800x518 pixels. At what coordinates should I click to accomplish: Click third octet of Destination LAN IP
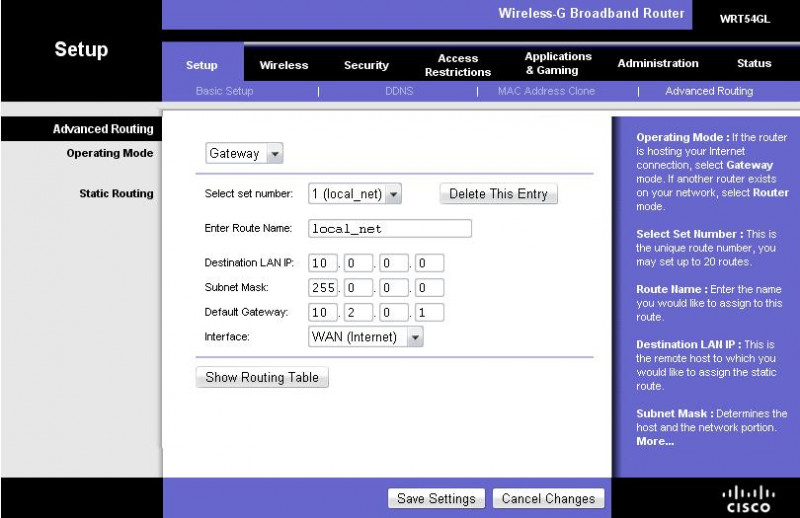394,263
